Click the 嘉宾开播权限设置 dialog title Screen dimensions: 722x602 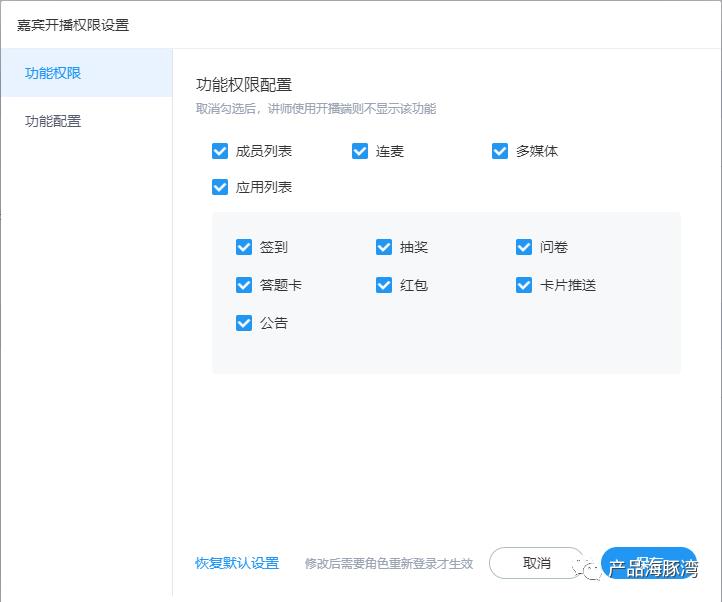[73, 25]
